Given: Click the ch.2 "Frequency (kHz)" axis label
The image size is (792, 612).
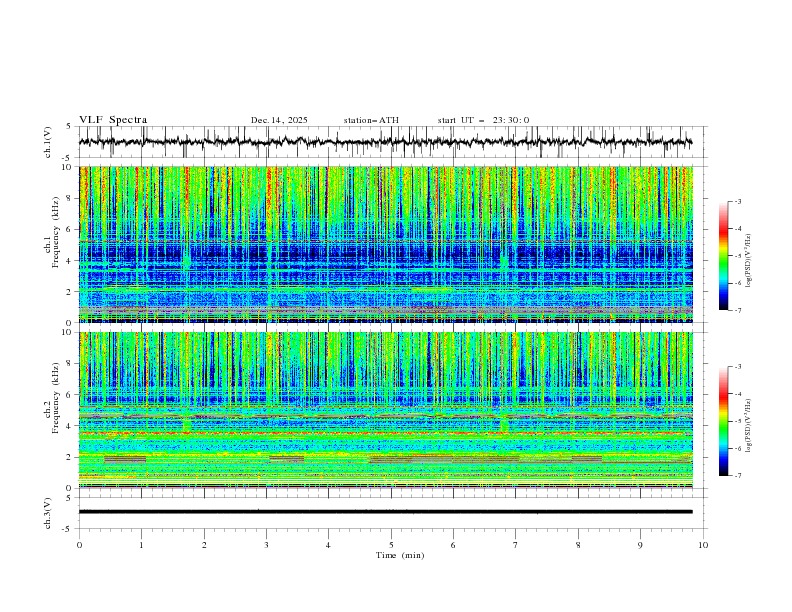Looking at the screenshot, I should (x=56, y=398).
